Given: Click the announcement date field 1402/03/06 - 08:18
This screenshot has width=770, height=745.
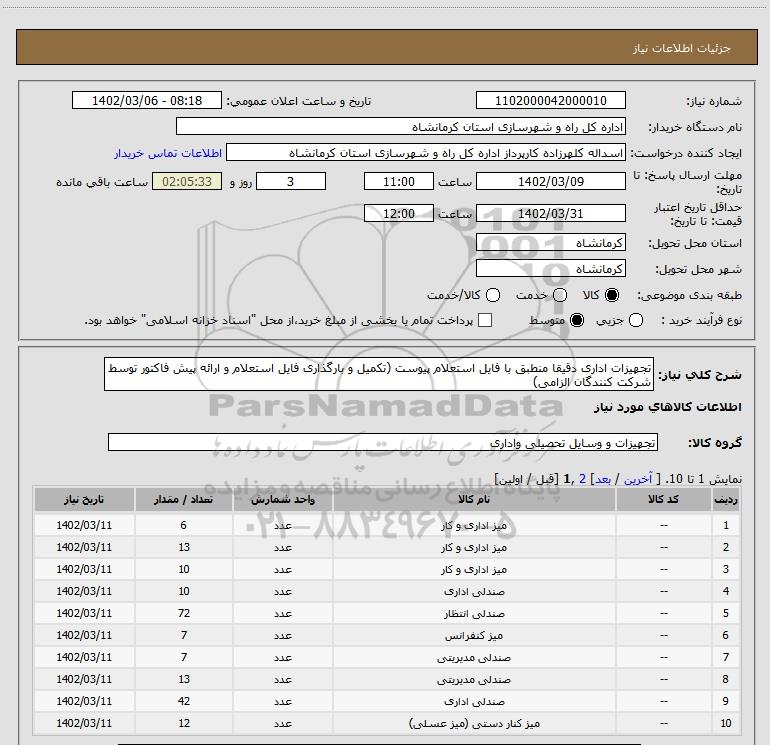Looking at the screenshot, I should click(x=147, y=100).
